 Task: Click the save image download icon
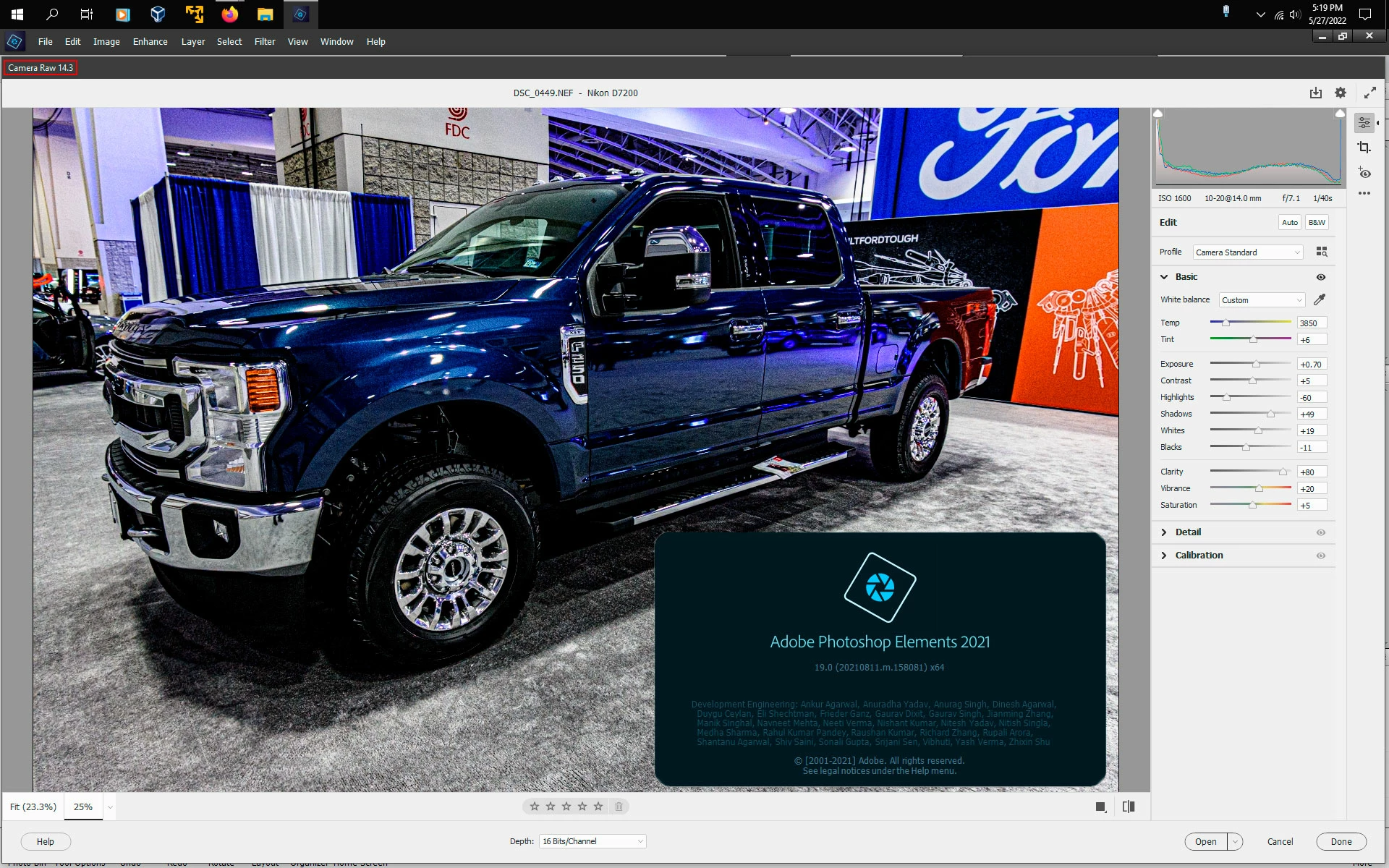point(1315,93)
